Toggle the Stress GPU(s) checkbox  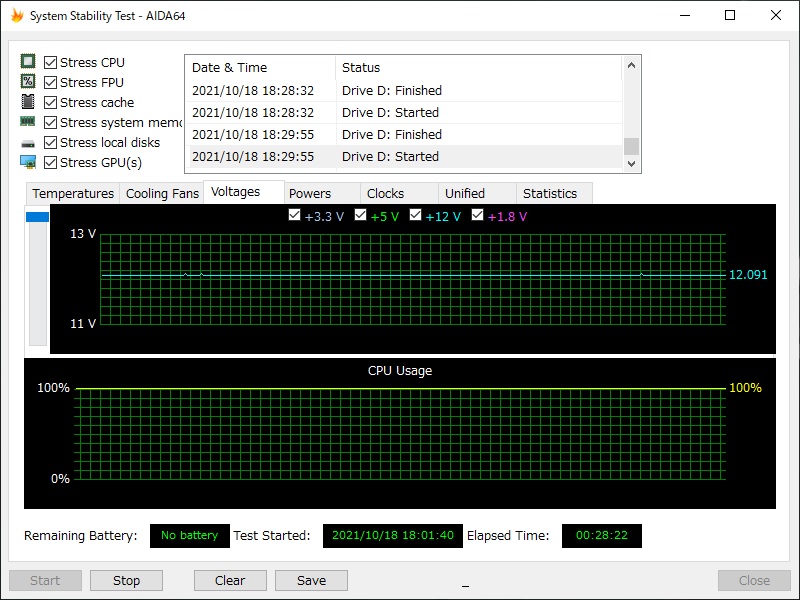[x=51, y=162]
